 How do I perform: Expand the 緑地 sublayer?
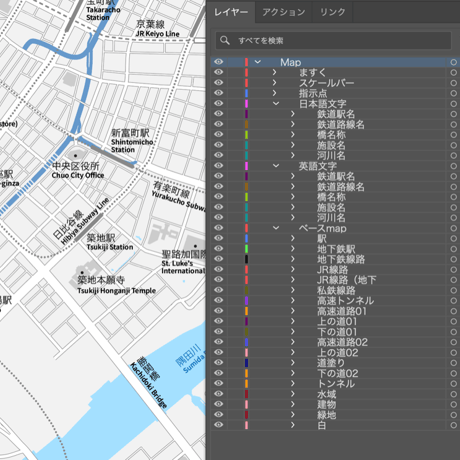[x=293, y=414]
